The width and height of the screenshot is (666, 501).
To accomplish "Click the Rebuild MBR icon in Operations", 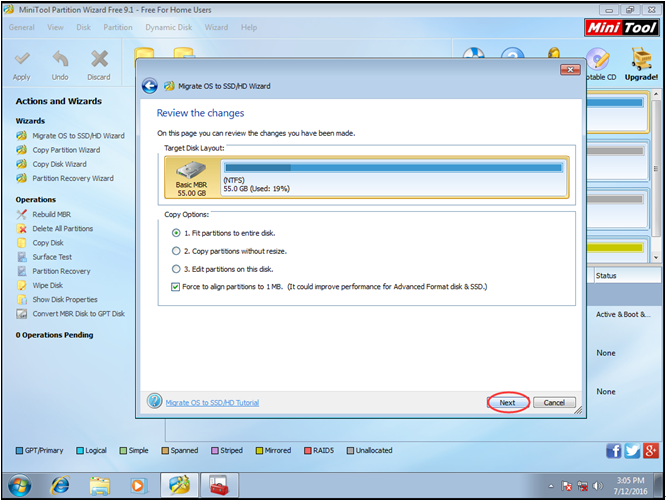I will (22, 214).
